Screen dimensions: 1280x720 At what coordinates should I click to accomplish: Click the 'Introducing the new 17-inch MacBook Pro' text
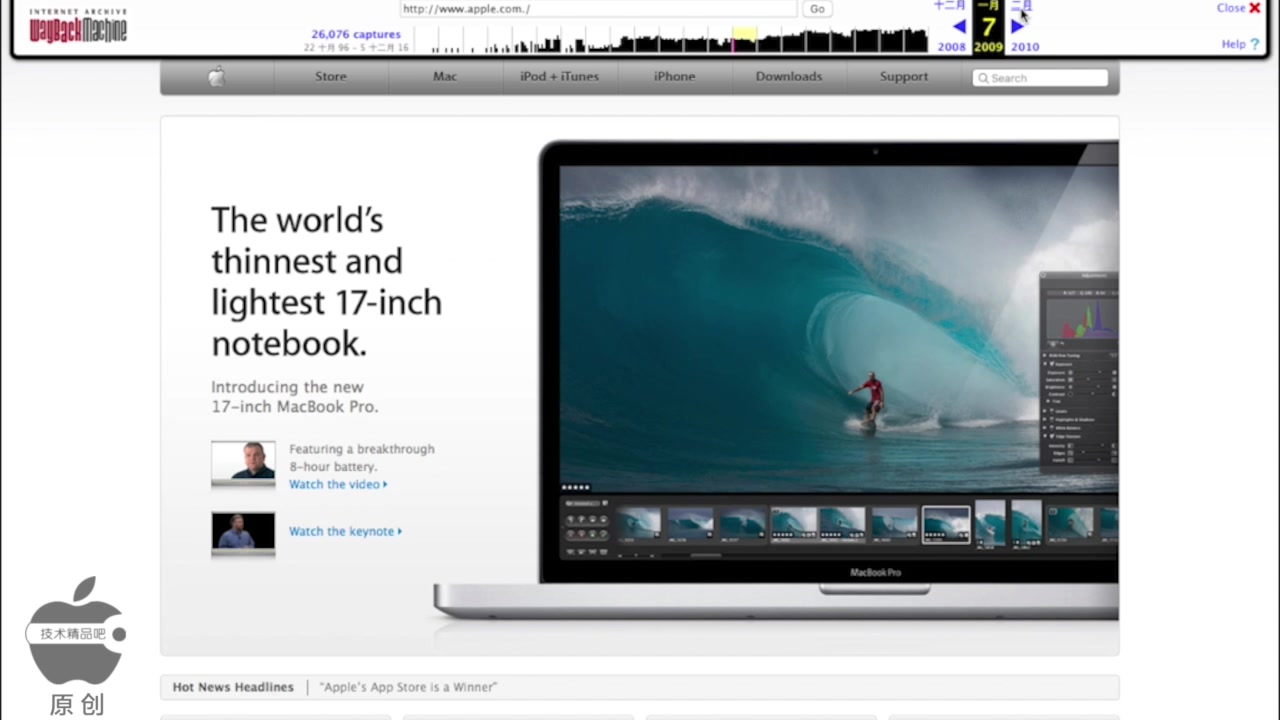[294, 397]
